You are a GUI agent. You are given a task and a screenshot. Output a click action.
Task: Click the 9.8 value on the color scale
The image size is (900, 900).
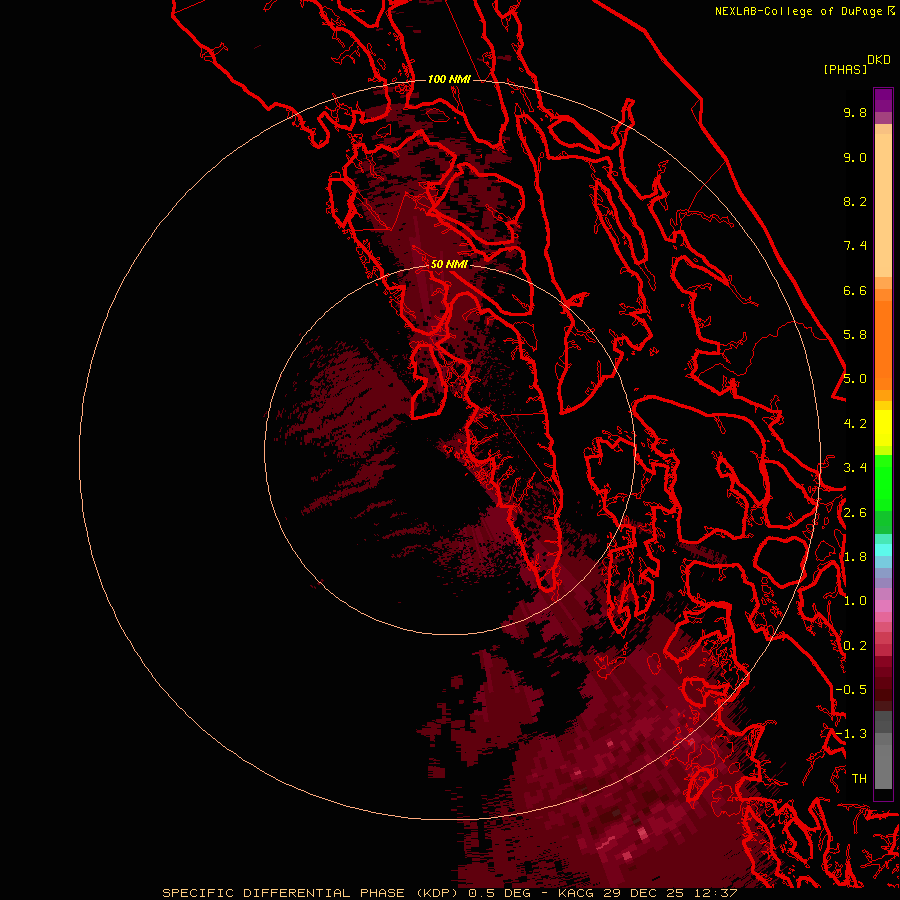(x=855, y=112)
